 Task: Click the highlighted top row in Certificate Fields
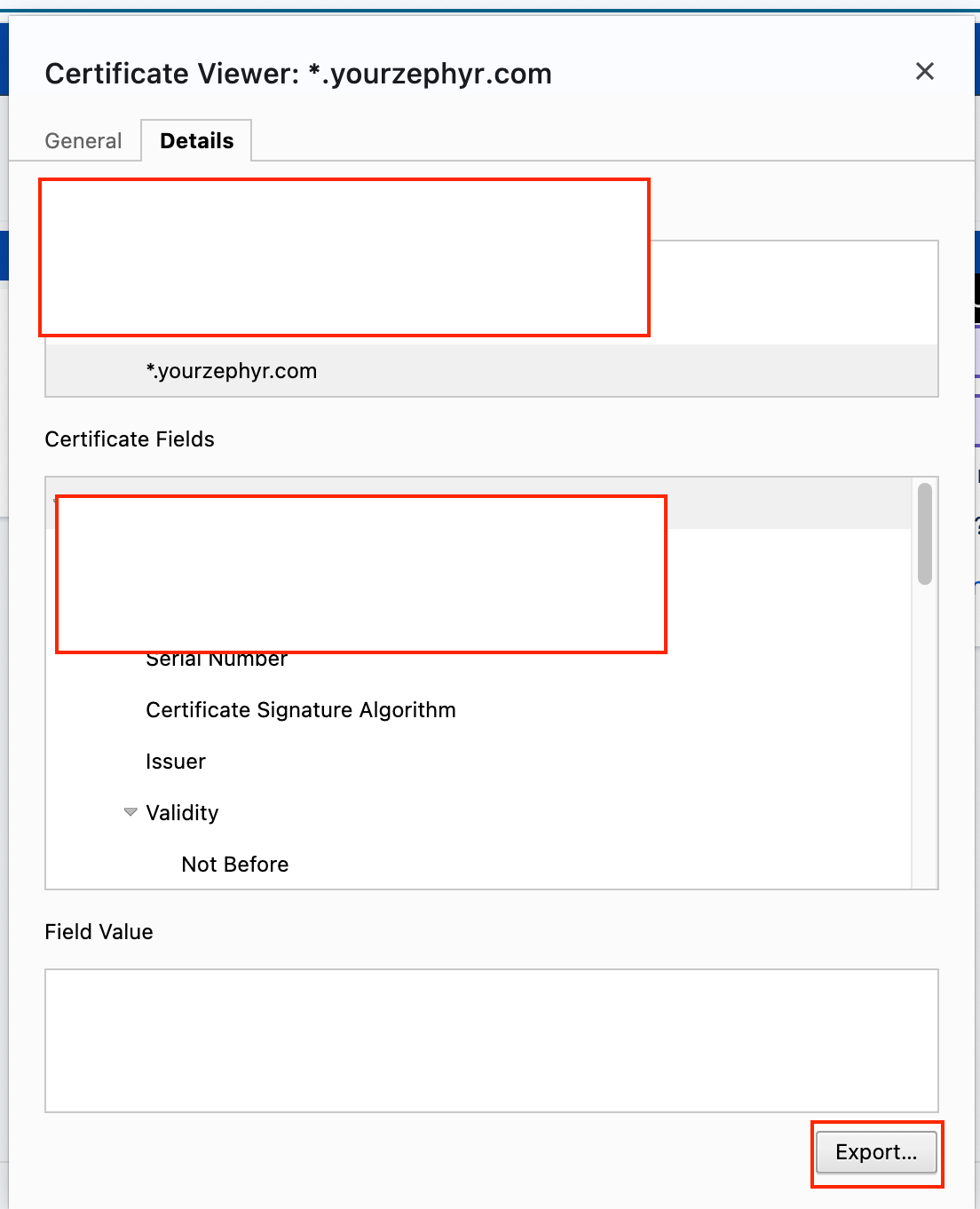(x=788, y=503)
